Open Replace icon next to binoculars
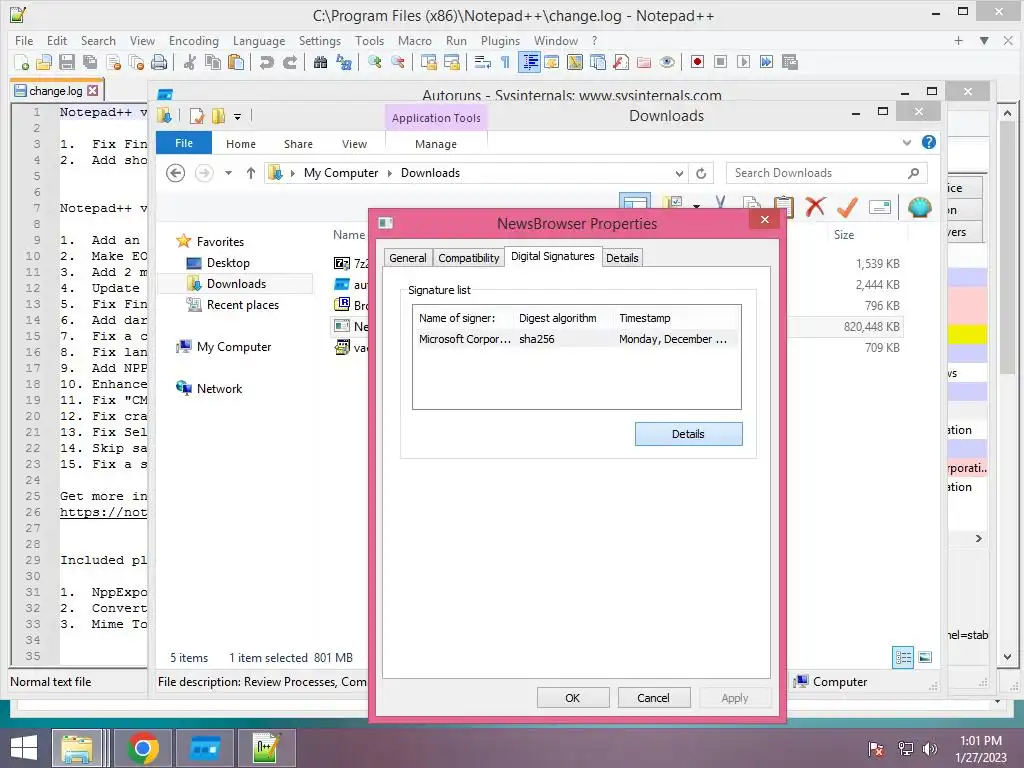The width and height of the screenshot is (1024, 768). click(x=344, y=62)
